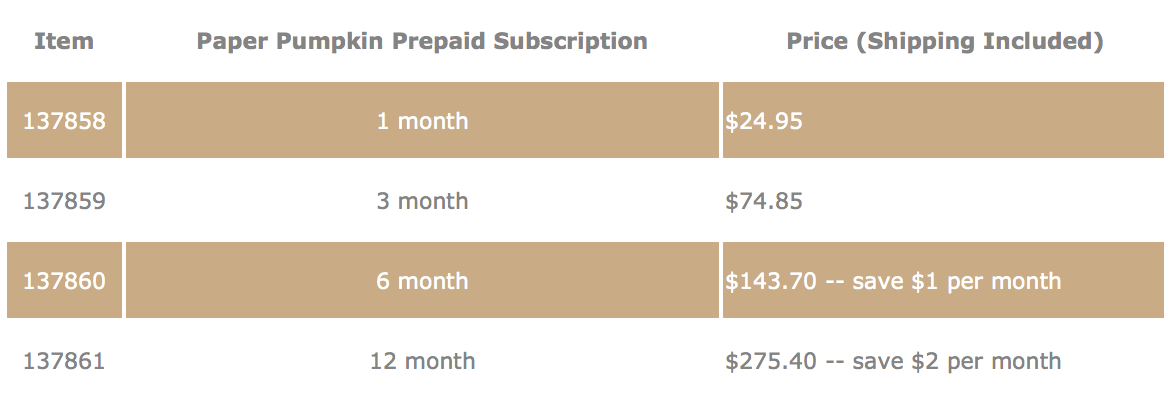
Task: Click the 12 month subscription cell
Action: coord(422,361)
